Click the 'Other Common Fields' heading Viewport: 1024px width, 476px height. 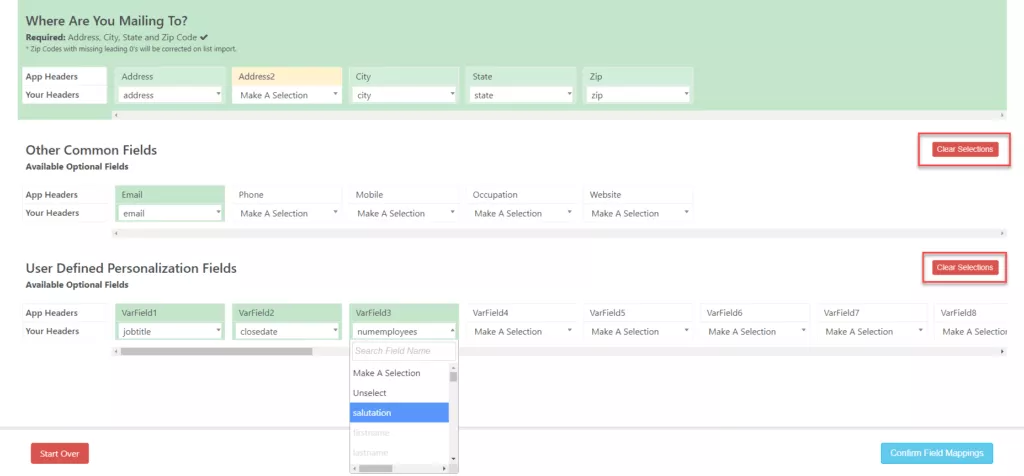pyautogui.click(x=91, y=150)
